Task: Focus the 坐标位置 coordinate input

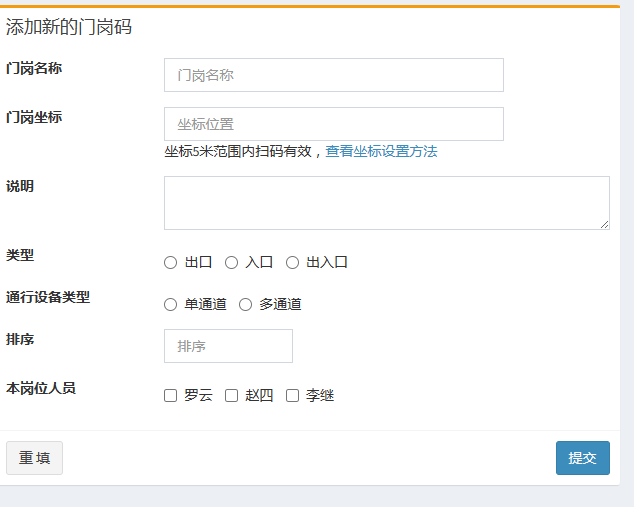Action: pyautogui.click(x=333, y=124)
